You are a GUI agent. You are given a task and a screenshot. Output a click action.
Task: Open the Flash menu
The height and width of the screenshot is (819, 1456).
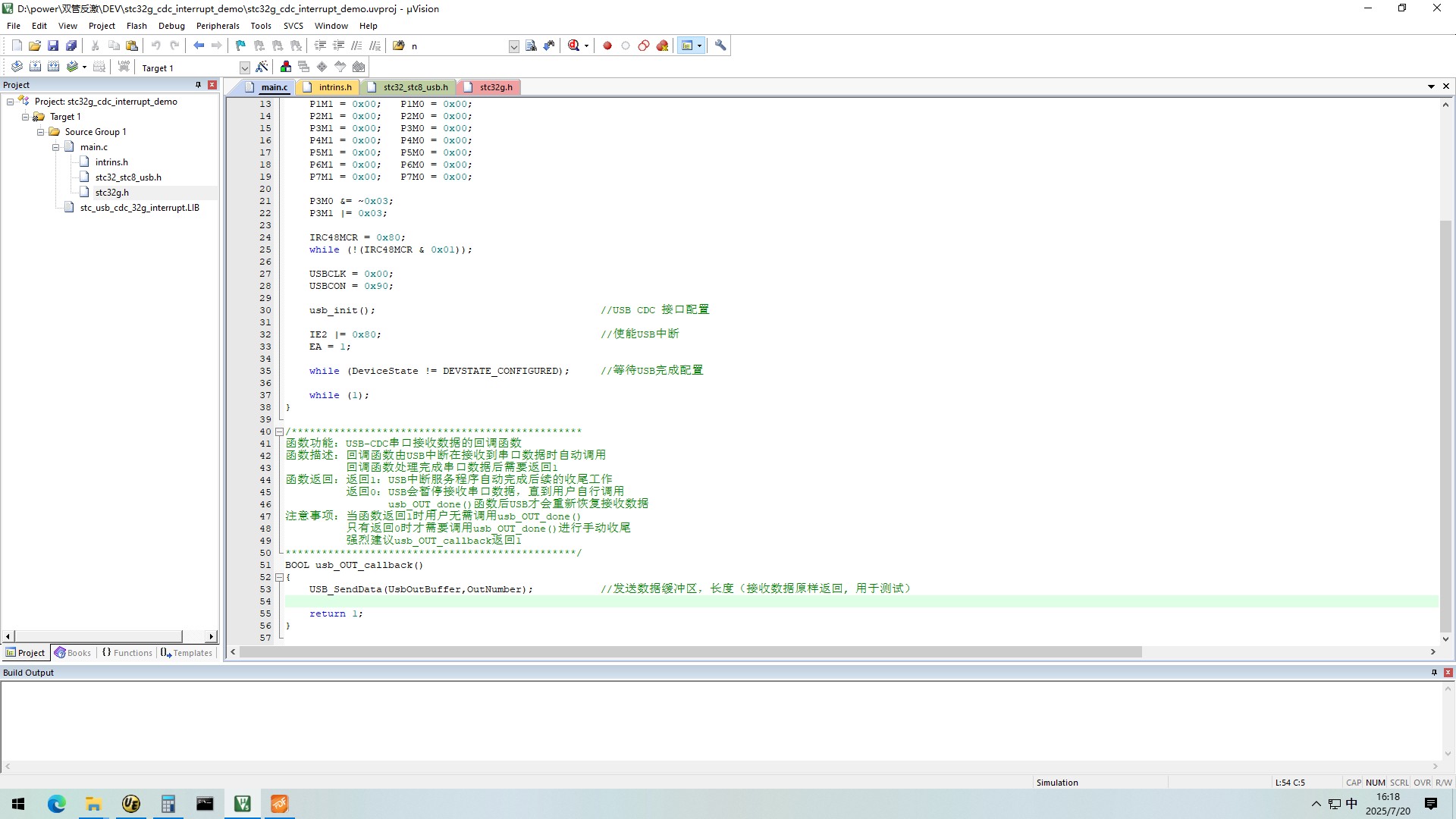(136, 26)
